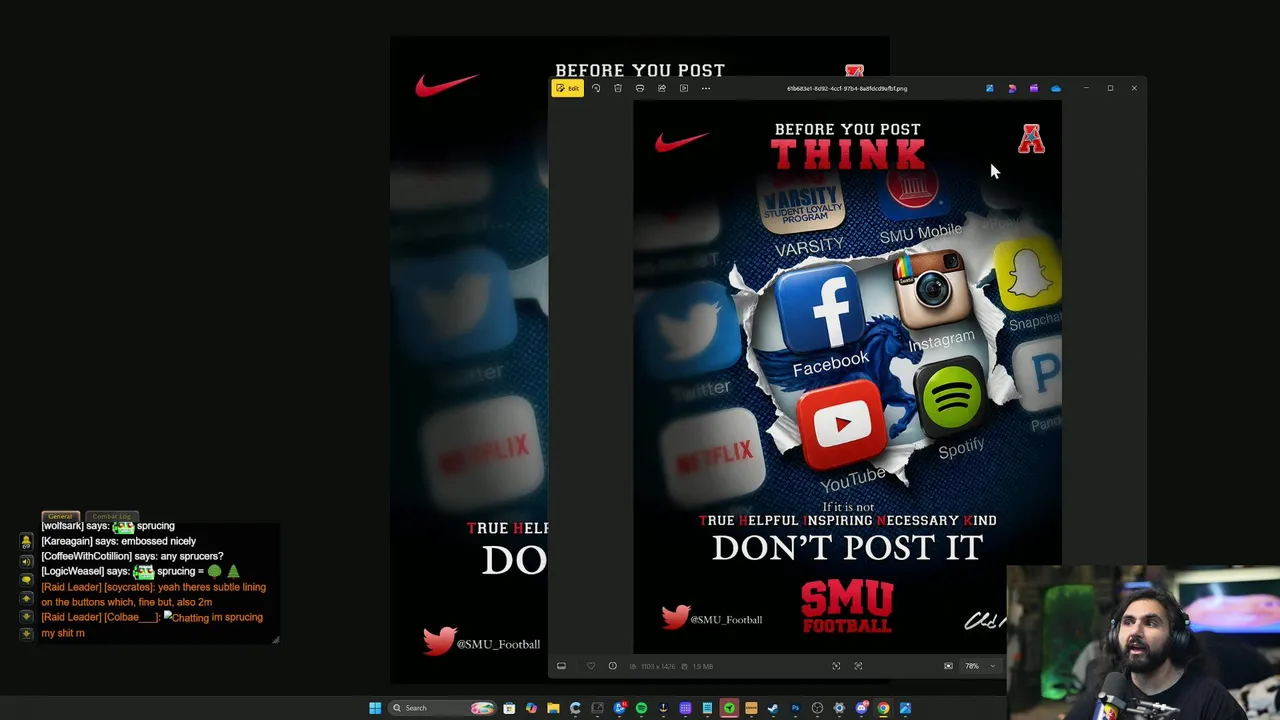The width and height of the screenshot is (1280, 720).
Task: Click the fit to window icon beside zoom
Action: 948,666
